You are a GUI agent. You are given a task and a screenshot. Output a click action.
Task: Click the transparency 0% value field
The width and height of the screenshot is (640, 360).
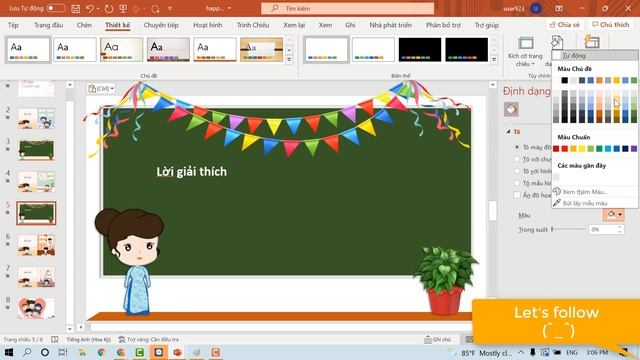pyautogui.click(x=602, y=230)
